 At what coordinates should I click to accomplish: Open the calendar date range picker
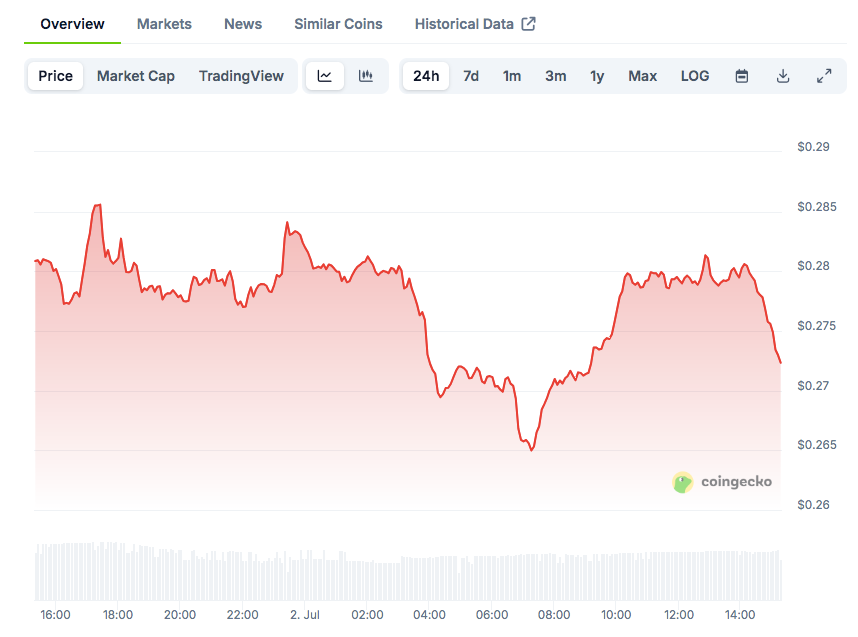click(741, 76)
